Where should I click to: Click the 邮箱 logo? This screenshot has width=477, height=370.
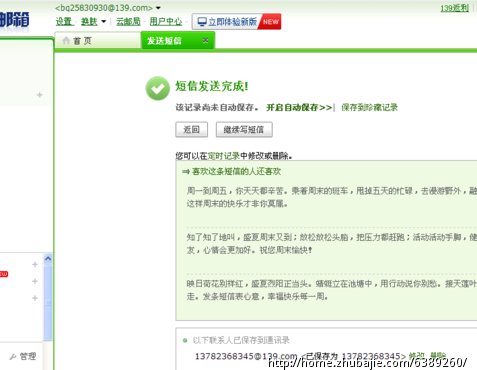point(15,19)
